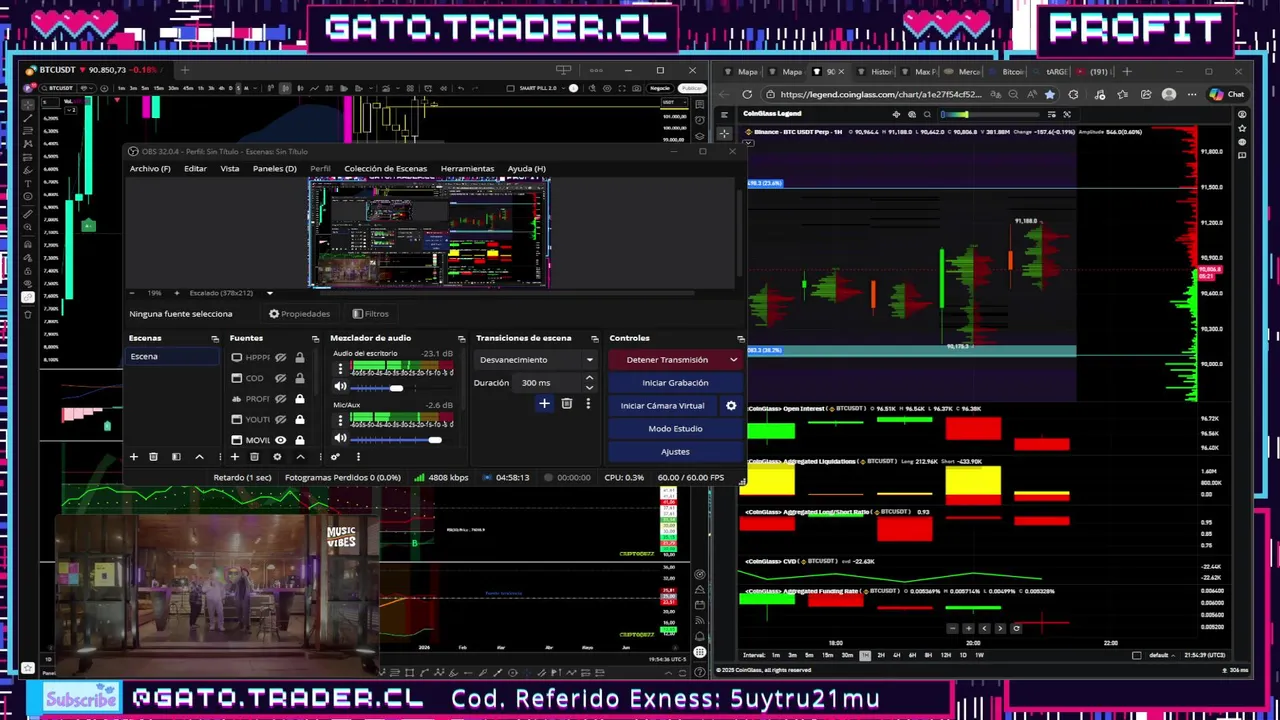
Task: Bookmark the CoinGlass page with star icon
Action: pyautogui.click(x=1049, y=94)
